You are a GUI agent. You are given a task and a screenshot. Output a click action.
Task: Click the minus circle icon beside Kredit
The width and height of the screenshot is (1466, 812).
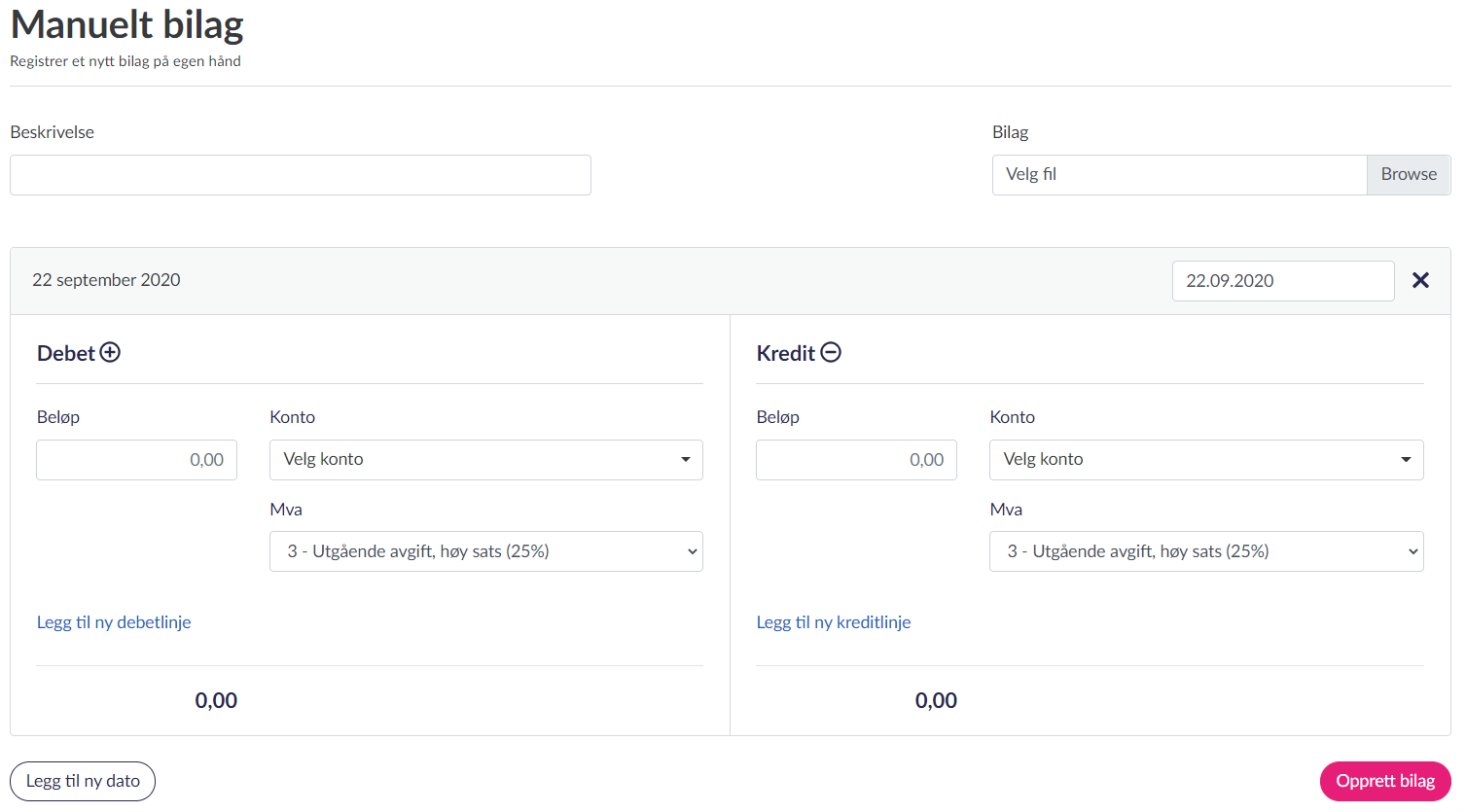pos(831,353)
